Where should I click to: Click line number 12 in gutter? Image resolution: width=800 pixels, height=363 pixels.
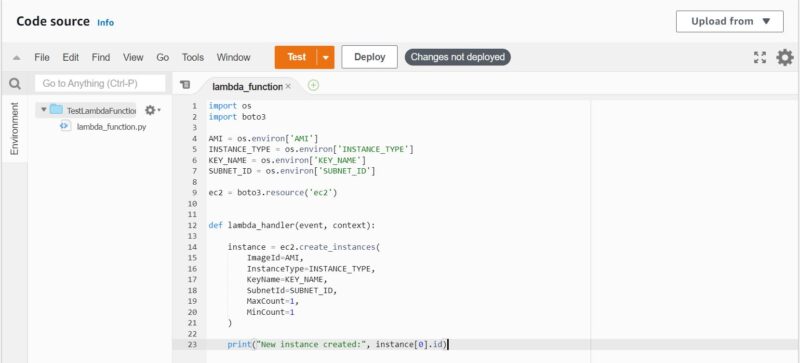[x=192, y=225]
